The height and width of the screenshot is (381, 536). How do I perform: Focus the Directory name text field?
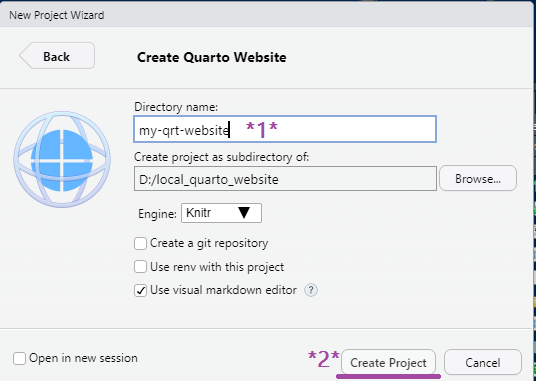(285, 129)
